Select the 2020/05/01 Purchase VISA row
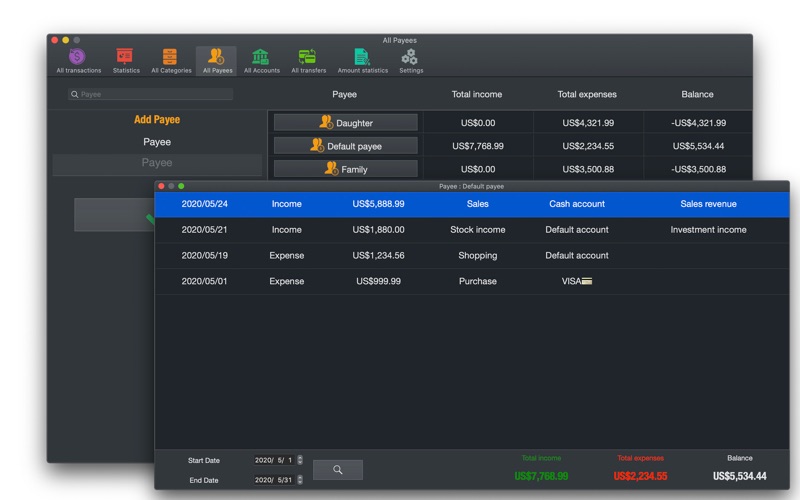The image size is (800, 500). [x=472, y=281]
